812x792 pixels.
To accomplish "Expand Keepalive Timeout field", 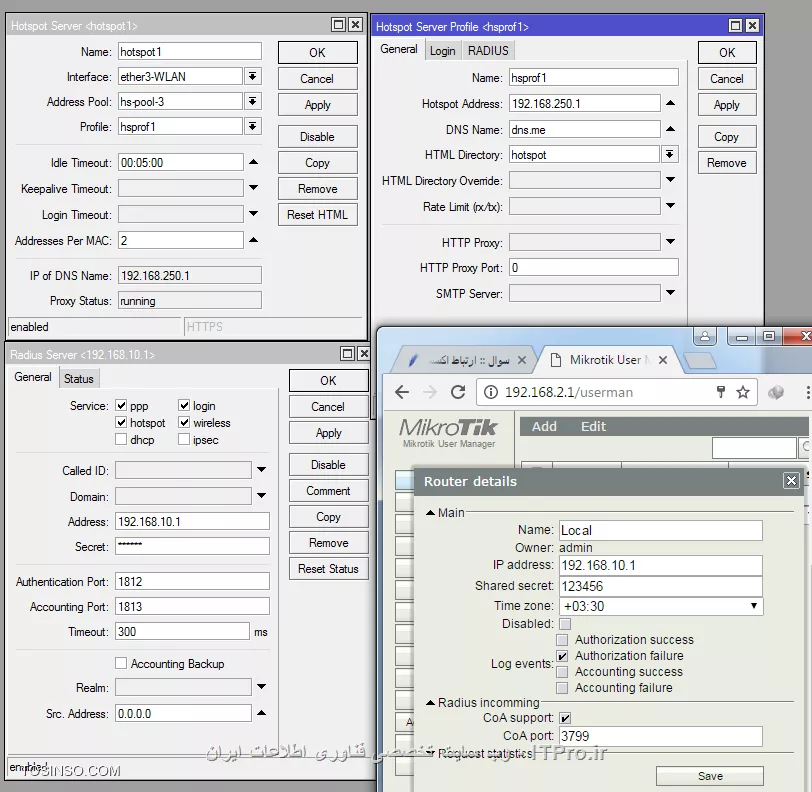I will (x=253, y=188).
